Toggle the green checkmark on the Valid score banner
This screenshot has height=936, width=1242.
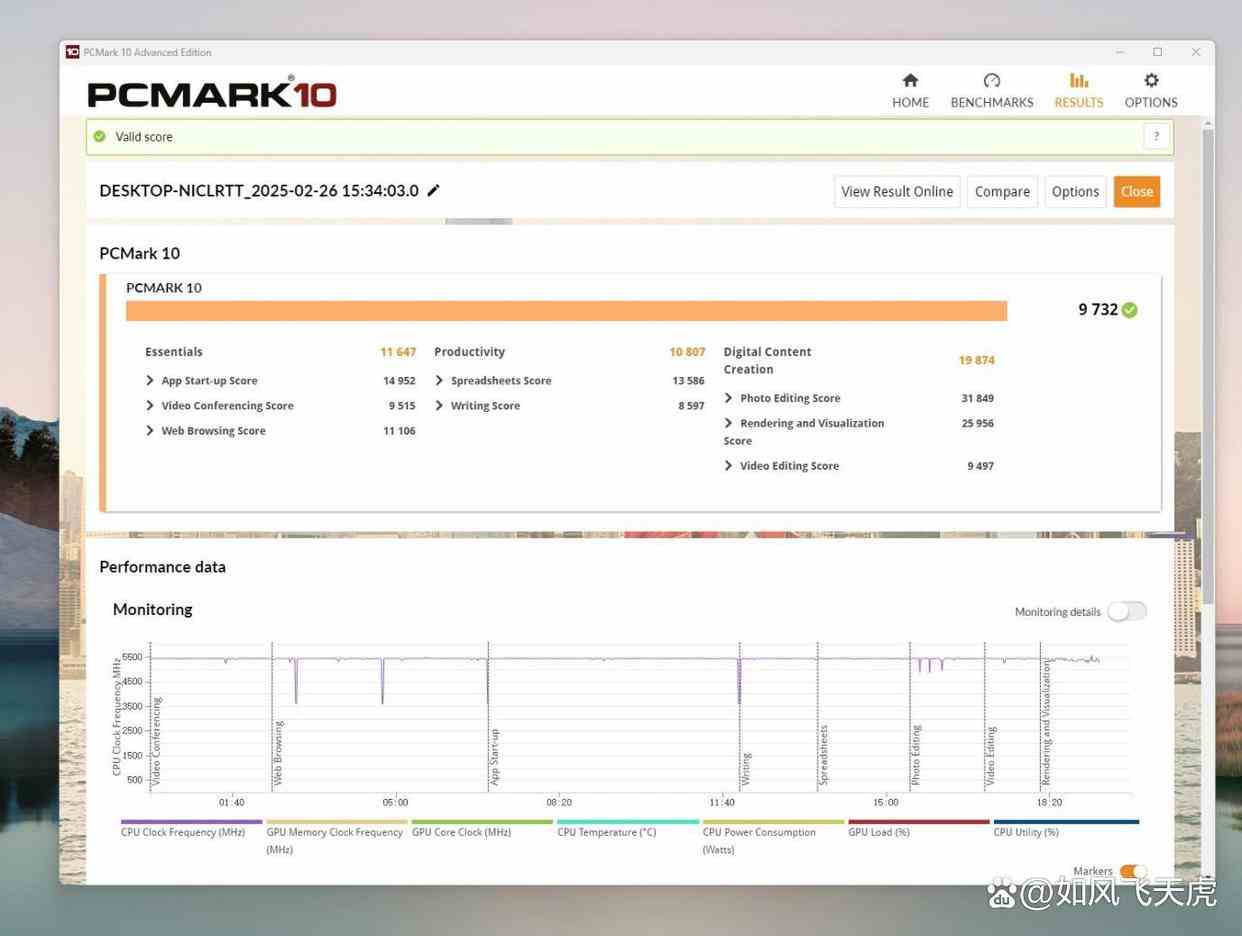coord(99,136)
